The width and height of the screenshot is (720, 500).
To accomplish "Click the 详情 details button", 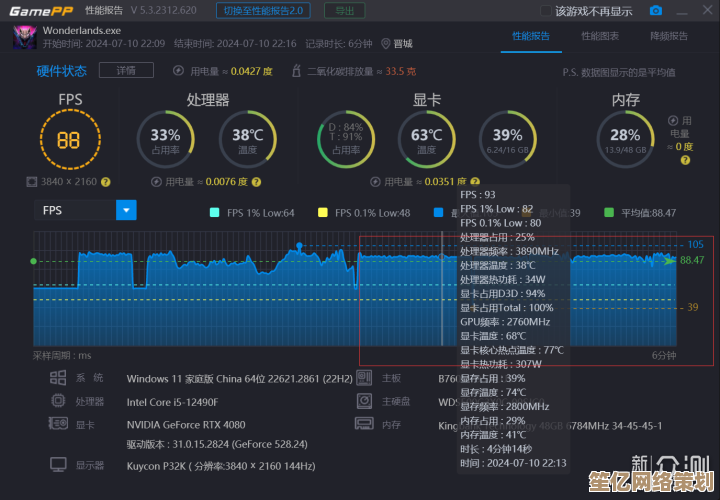I will coord(126,70).
